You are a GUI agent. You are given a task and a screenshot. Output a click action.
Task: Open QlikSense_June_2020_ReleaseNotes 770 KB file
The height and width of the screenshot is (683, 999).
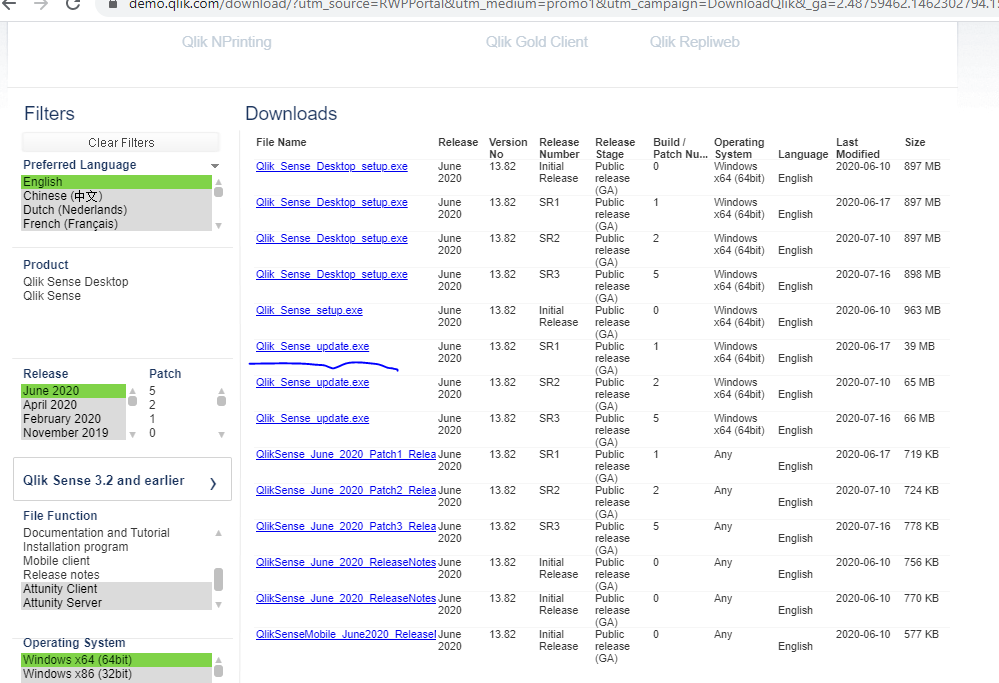click(x=346, y=598)
